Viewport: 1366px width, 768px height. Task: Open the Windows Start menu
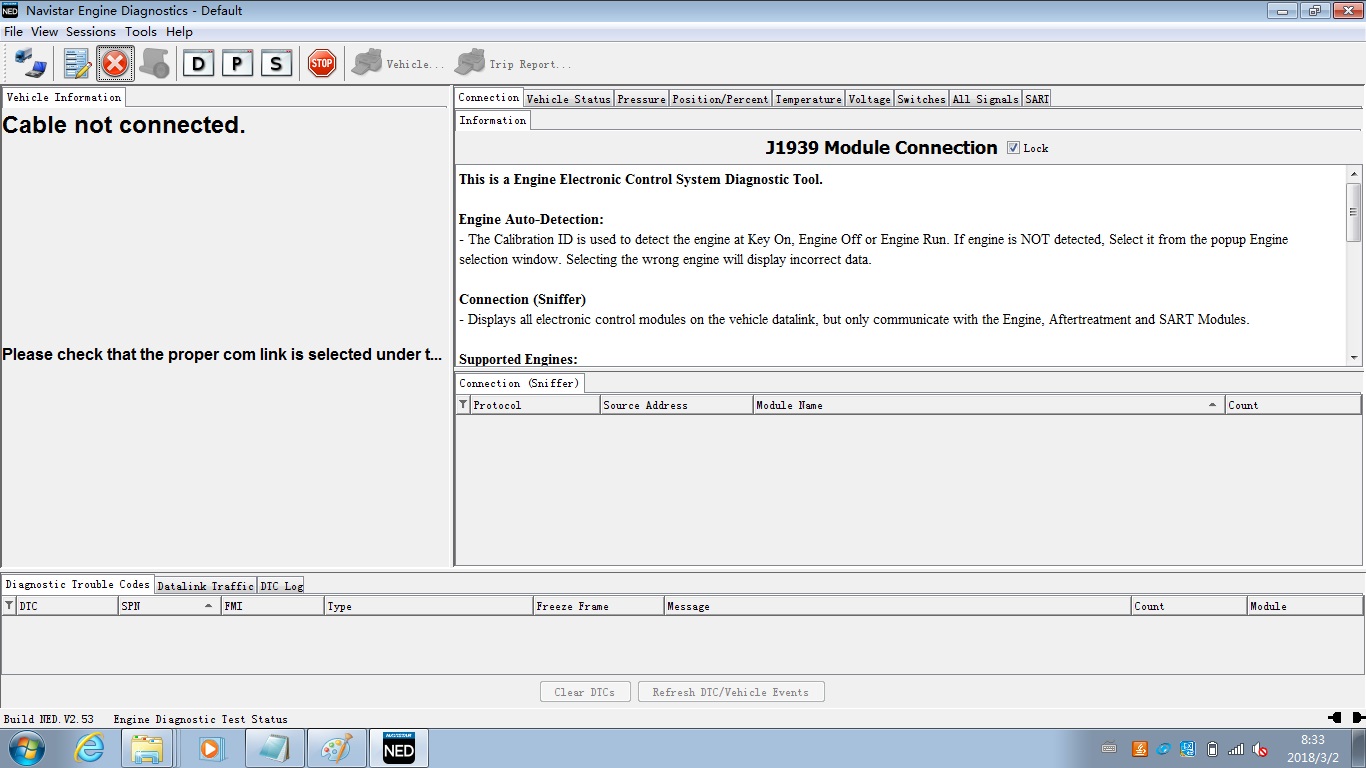click(x=26, y=748)
